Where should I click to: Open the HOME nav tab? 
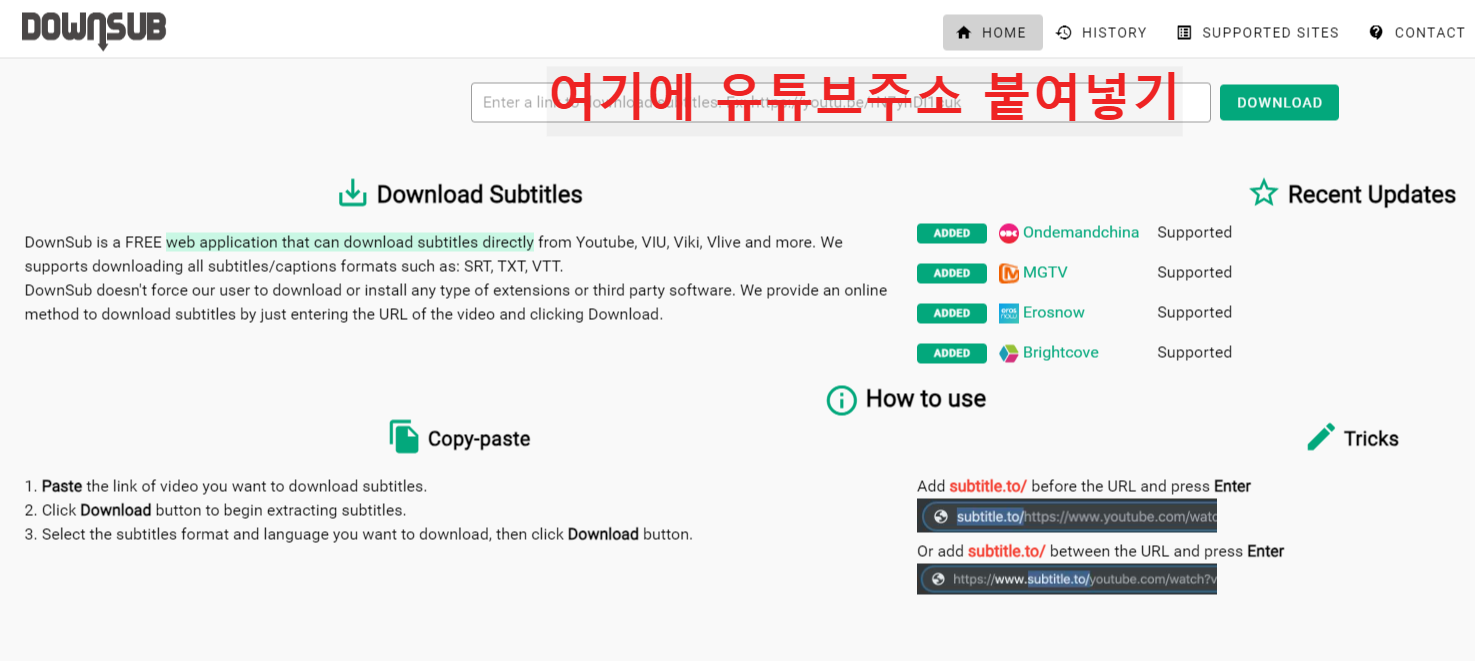pyautogui.click(x=993, y=32)
